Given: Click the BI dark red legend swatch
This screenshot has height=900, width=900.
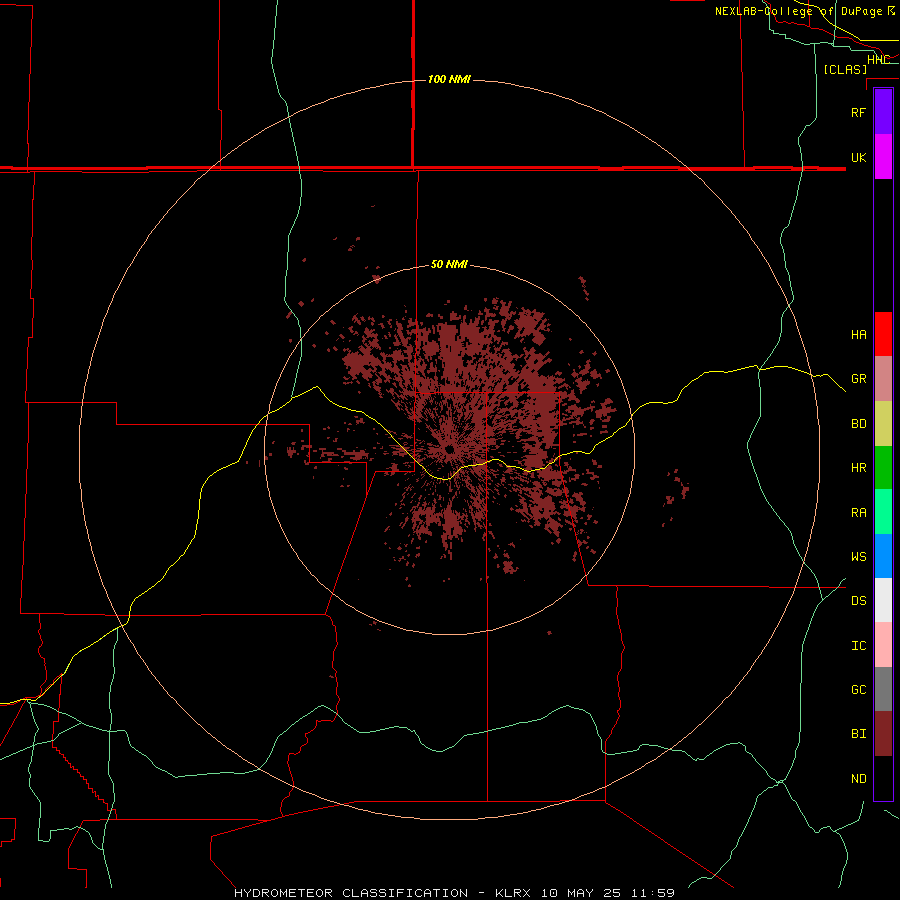Looking at the screenshot, I should pos(883,734).
